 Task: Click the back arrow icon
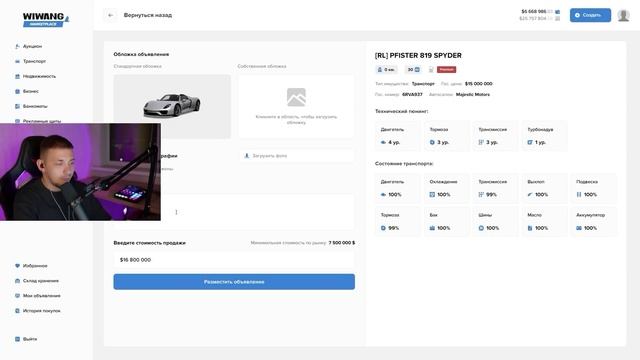(111, 15)
